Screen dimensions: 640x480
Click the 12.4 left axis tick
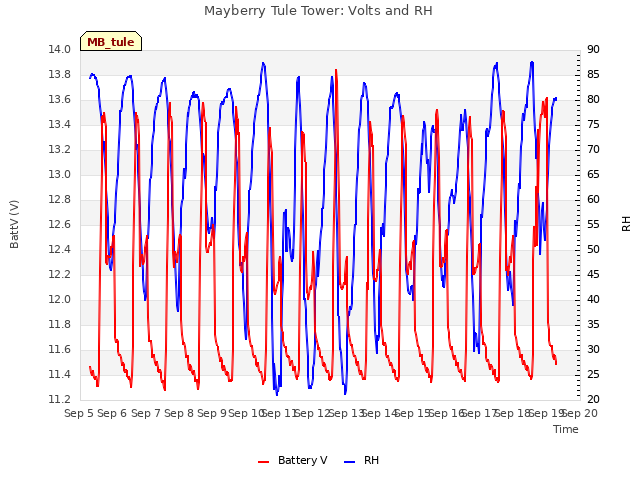[60, 249]
